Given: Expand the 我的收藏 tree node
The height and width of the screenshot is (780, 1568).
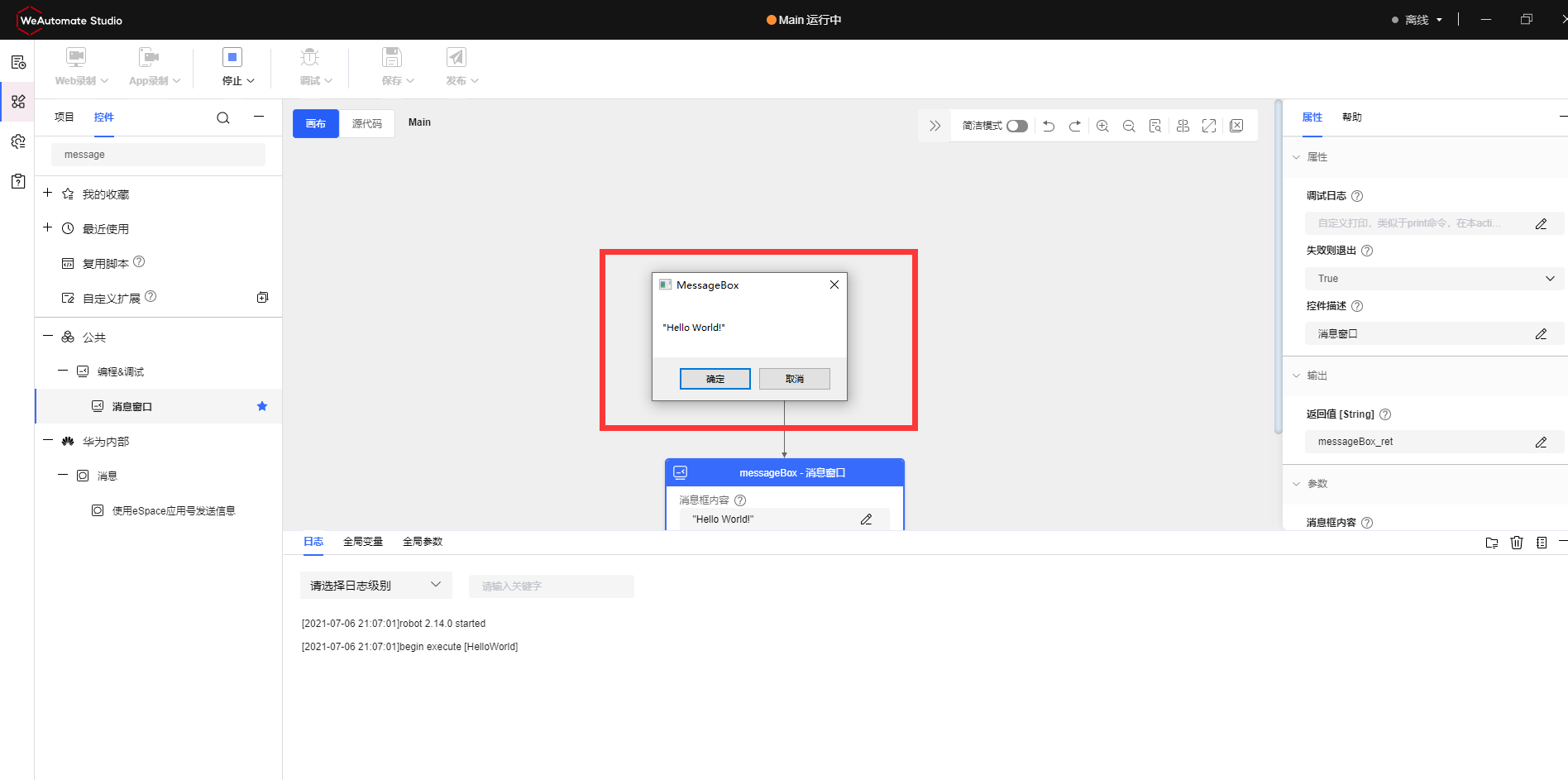Looking at the screenshot, I should (48, 194).
